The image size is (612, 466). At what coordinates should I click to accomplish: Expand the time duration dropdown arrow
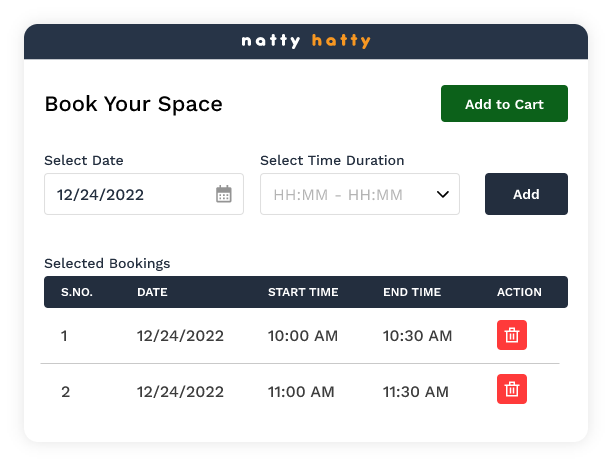pos(443,194)
